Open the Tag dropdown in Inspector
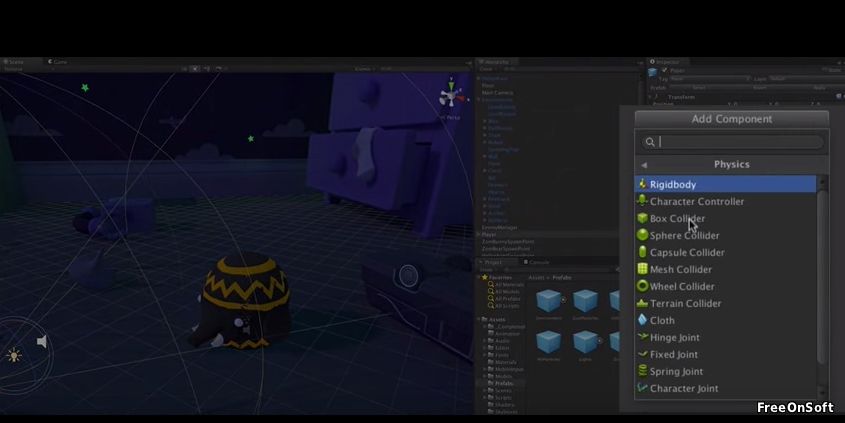 (x=710, y=79)
